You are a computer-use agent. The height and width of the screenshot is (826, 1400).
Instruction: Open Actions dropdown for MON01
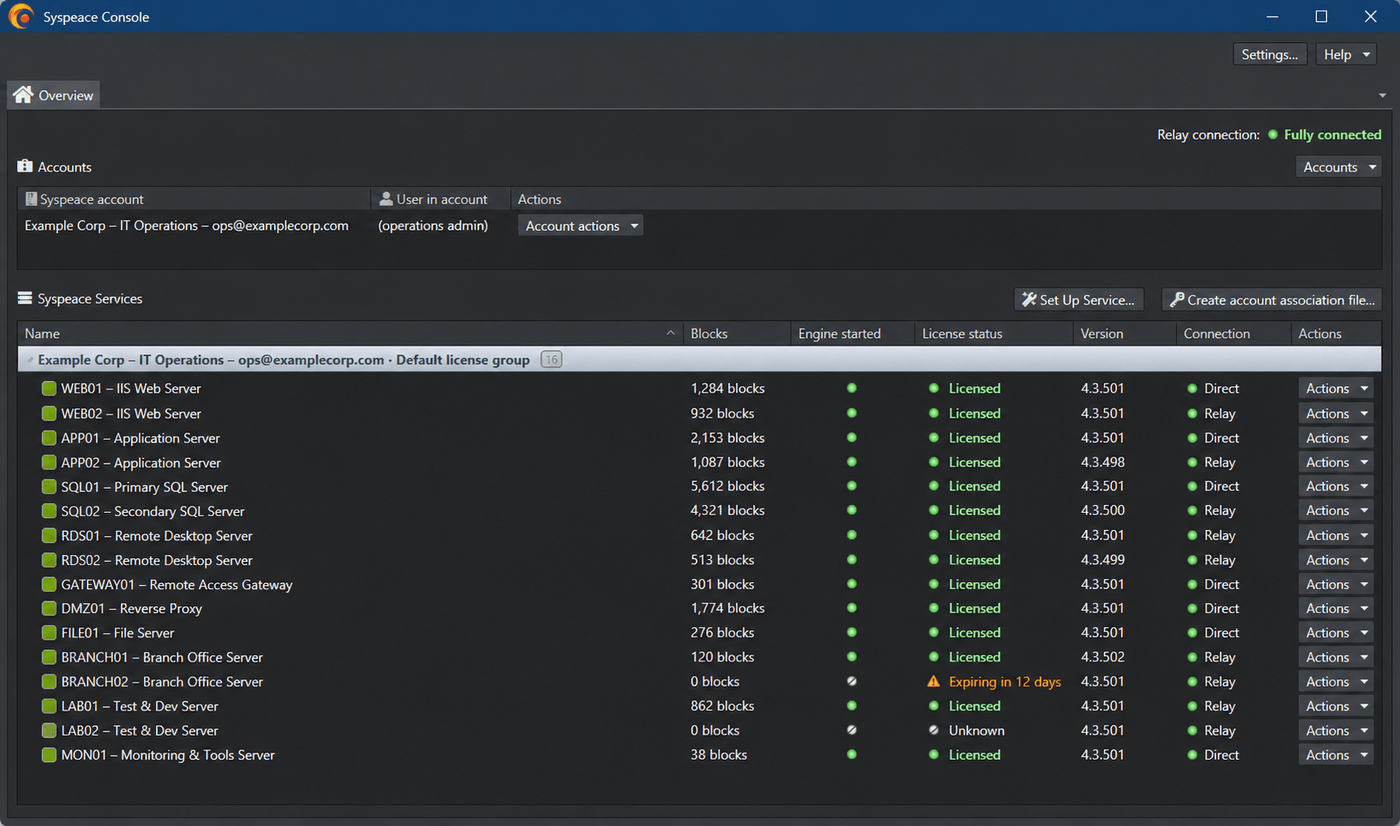pyautogui.click(x=1335, y=755)
